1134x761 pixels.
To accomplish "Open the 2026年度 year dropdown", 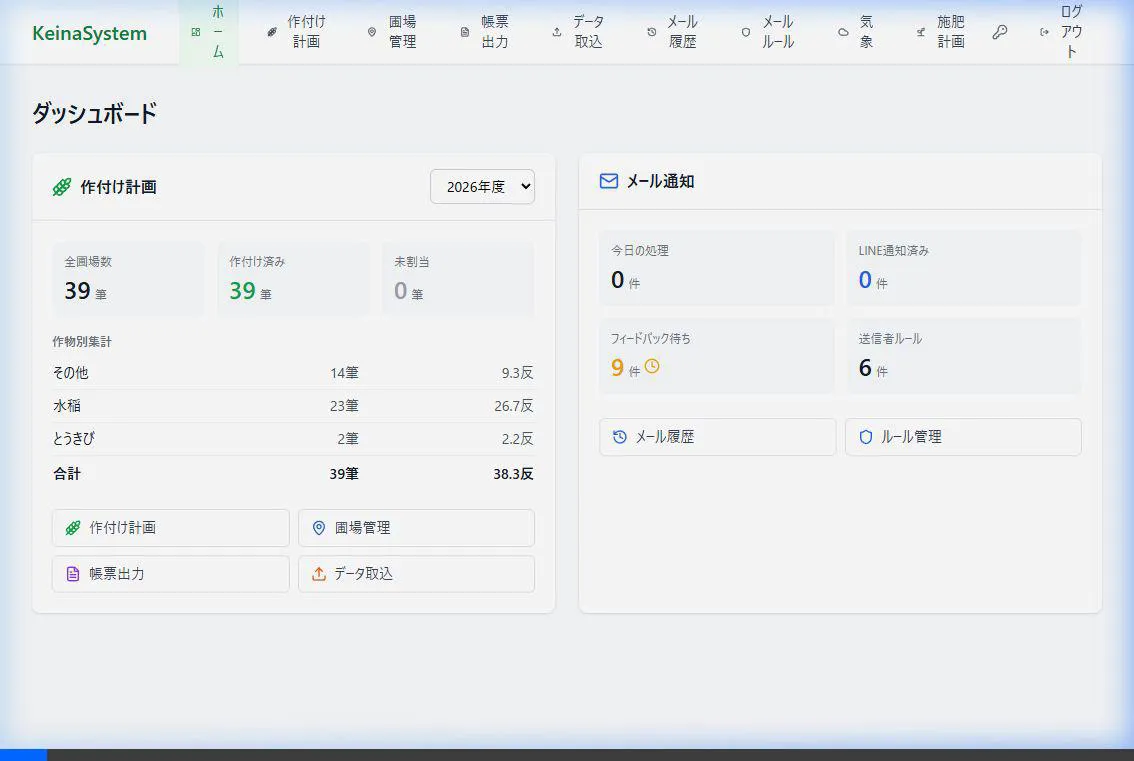I will (482, 187).
